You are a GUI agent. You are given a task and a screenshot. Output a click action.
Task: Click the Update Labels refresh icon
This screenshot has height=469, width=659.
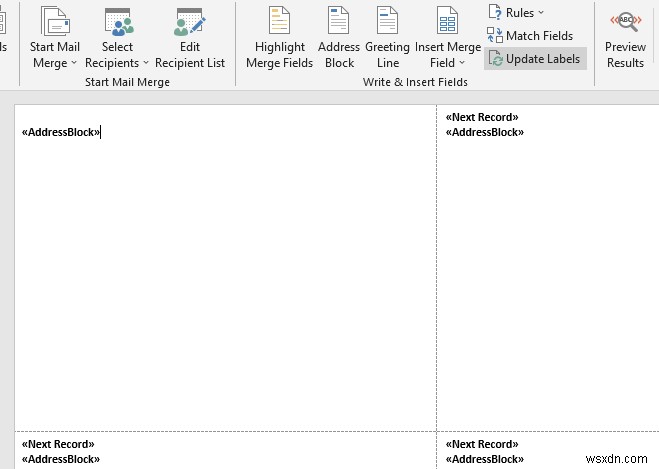click(496, 58)
